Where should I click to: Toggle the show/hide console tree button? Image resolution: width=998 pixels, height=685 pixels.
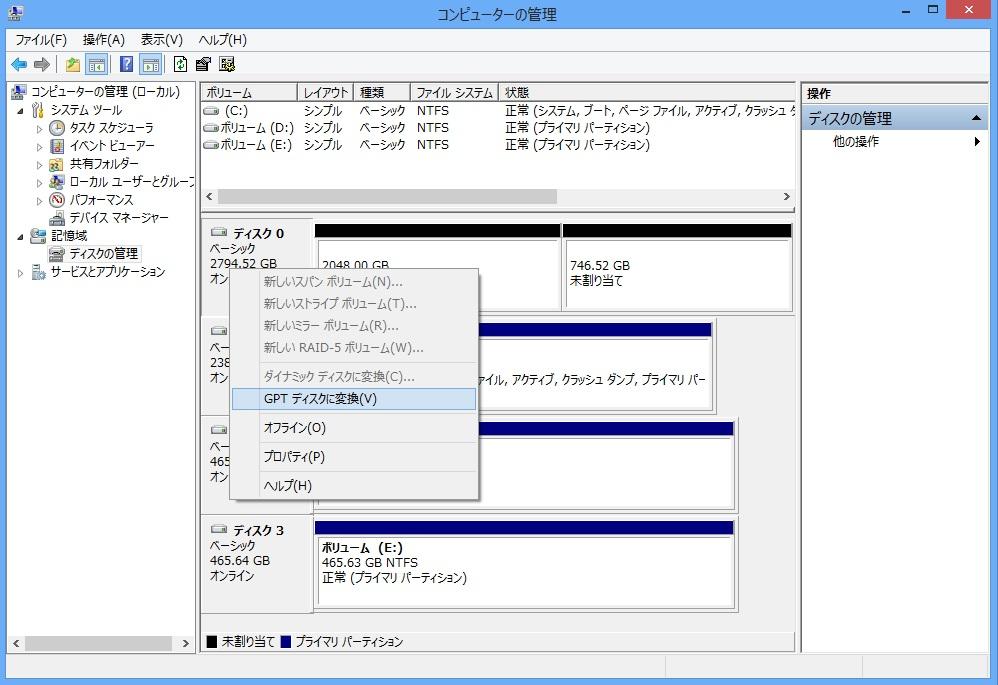point(97,65)
